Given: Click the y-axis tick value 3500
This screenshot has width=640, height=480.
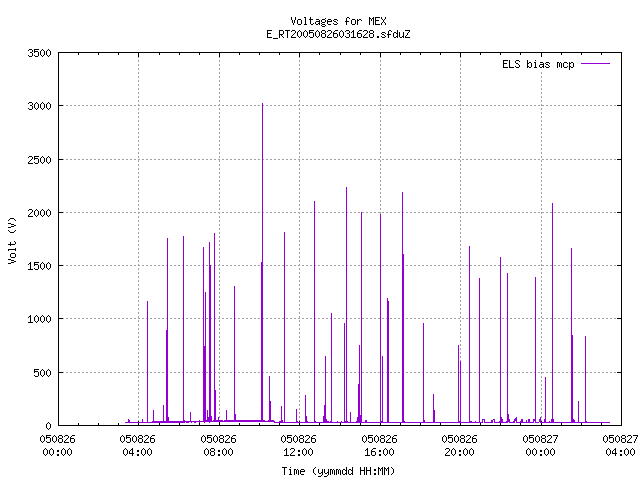Looking at the screenshot, I should [39, 53].
